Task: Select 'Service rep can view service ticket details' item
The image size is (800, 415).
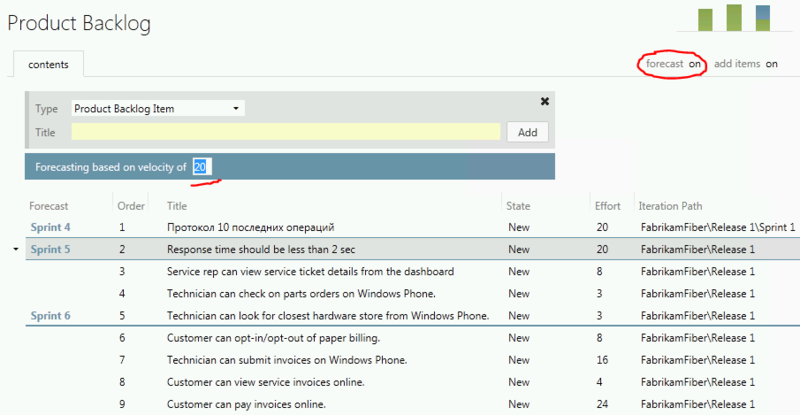Action: [310, 271]
